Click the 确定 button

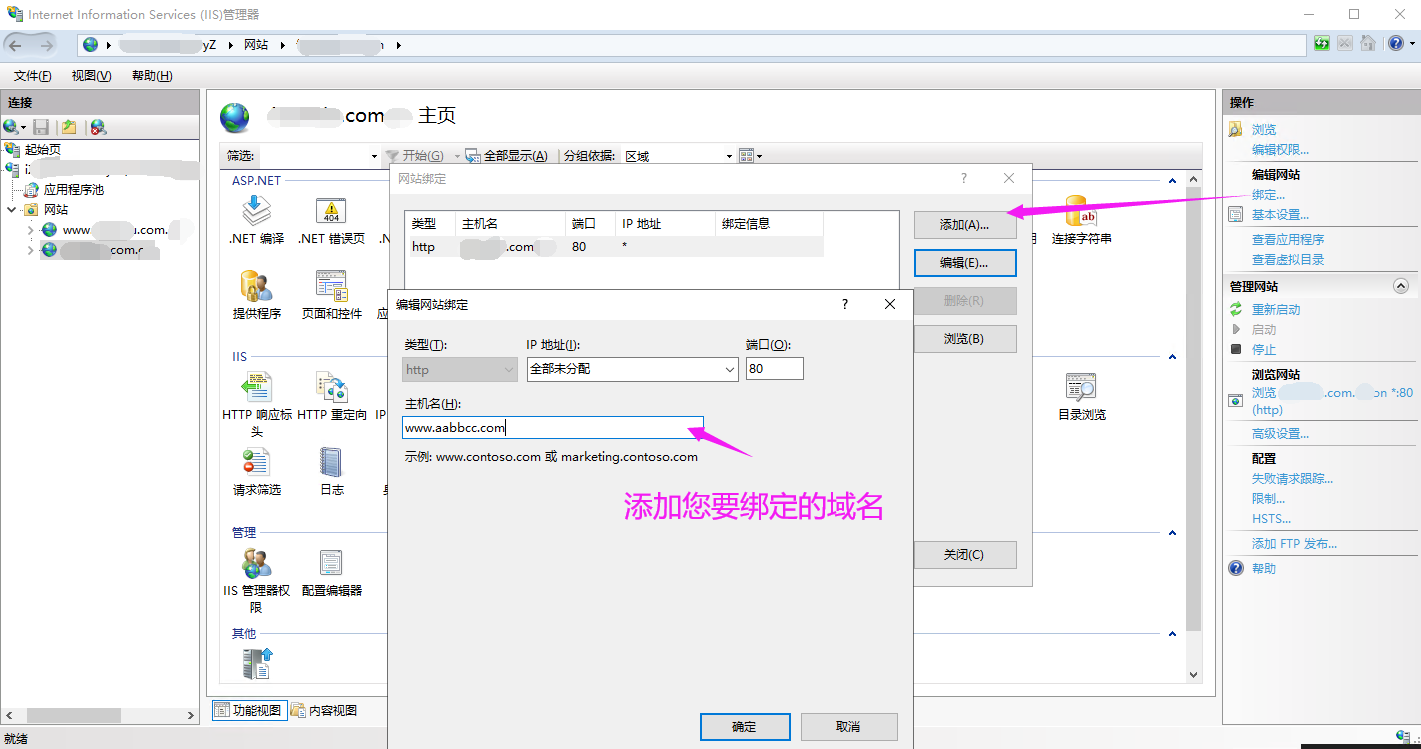[x=745, y=727]
